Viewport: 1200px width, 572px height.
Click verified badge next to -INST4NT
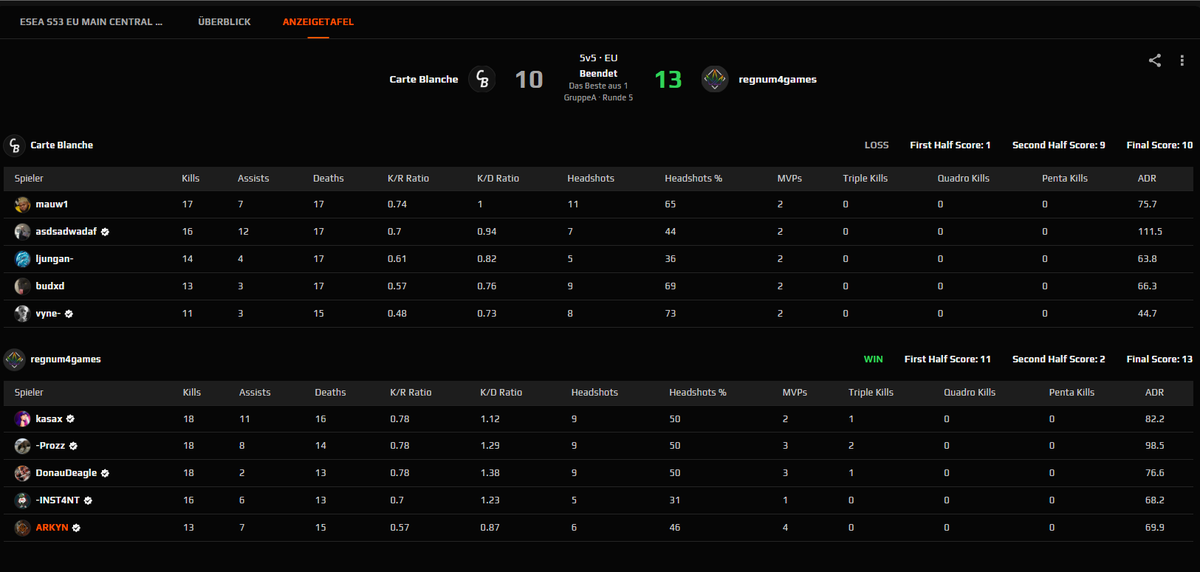coord(87,500)
